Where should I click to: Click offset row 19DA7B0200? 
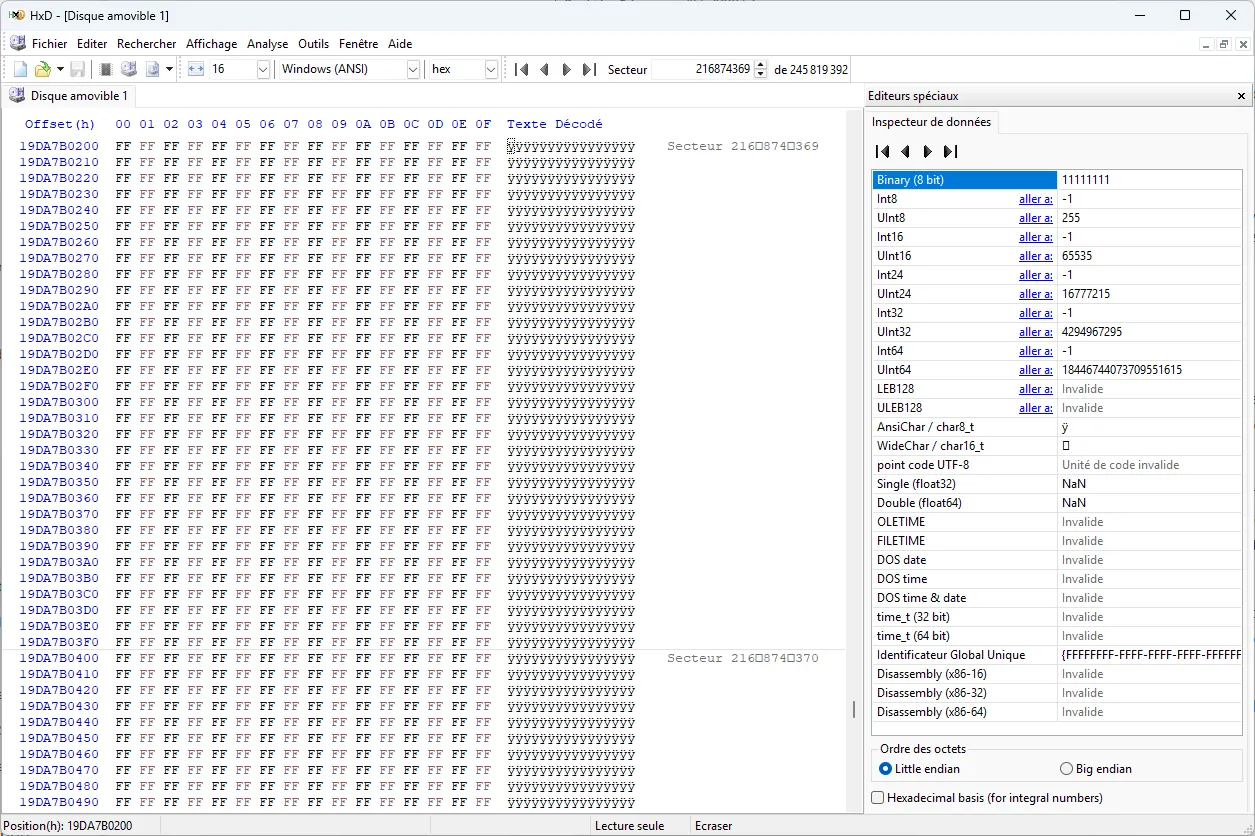pyautogui.click(x=59, y=147)
